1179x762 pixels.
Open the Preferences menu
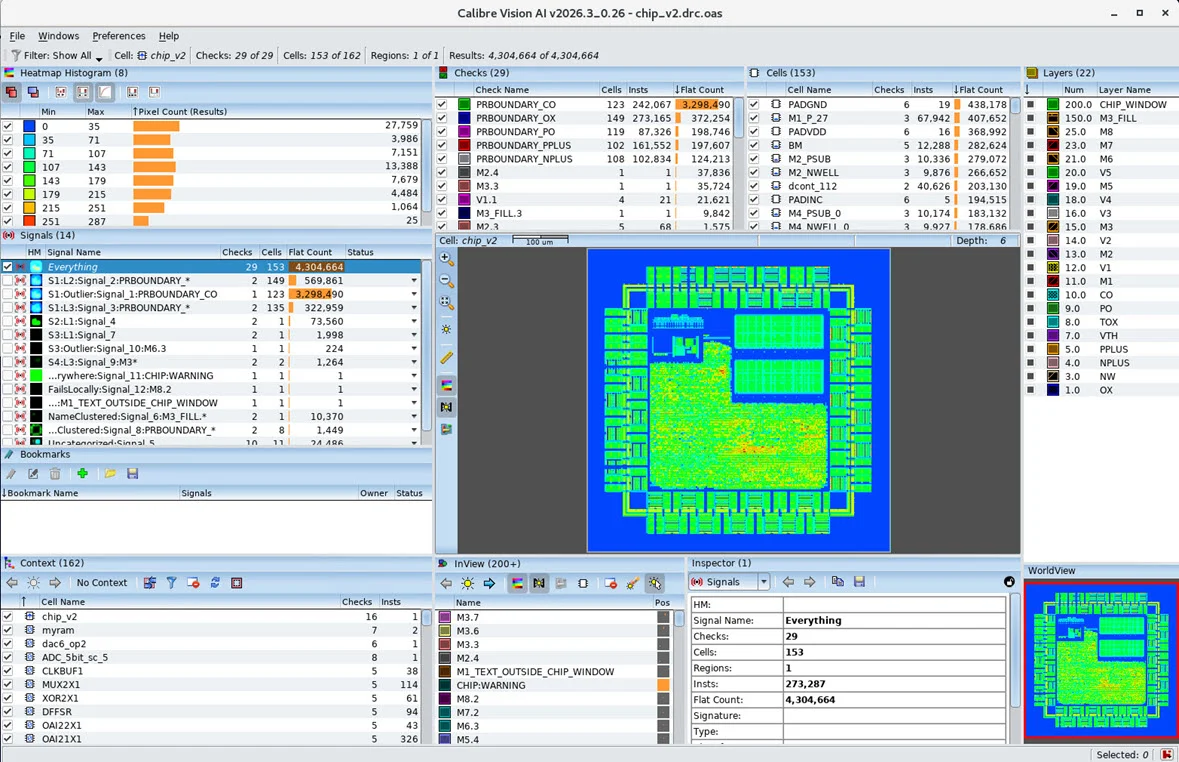(118, 36)
